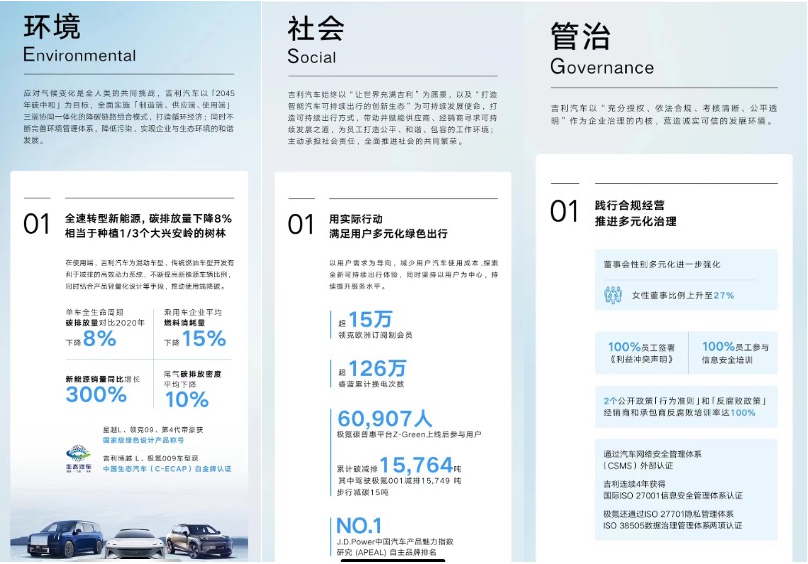
Task: Click line 研究 (APEAL) 自主品牌排名
Action: tap(387, 552)
